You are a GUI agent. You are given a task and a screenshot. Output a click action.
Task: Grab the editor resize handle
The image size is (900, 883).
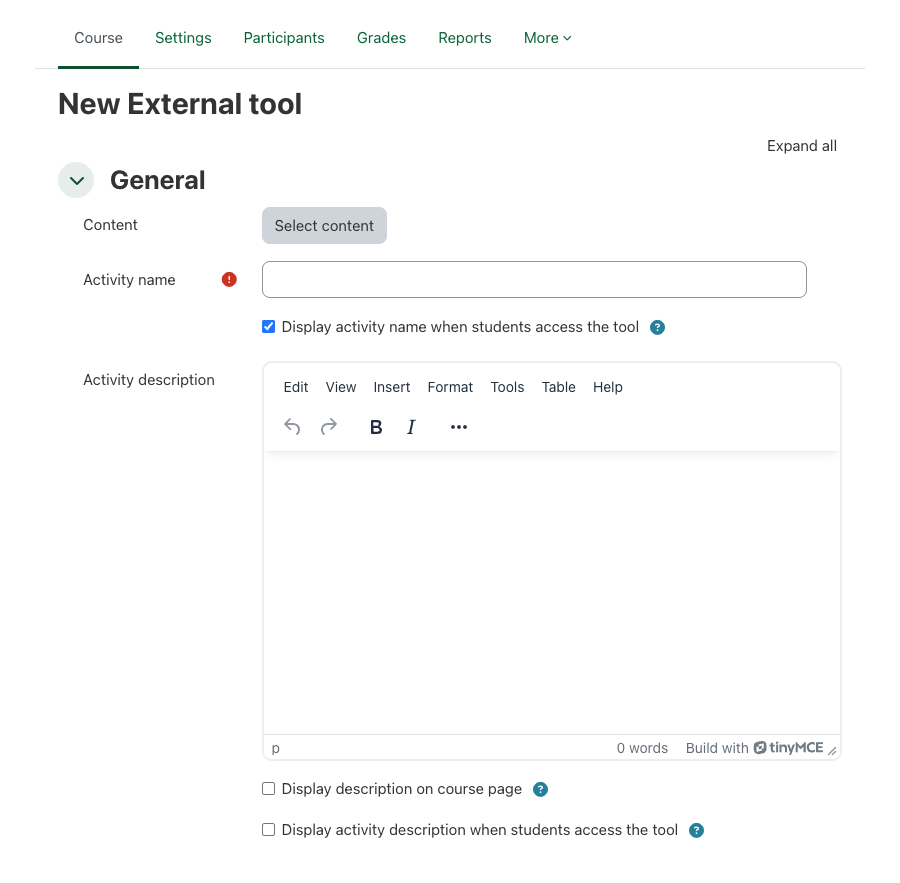point(832,750)
